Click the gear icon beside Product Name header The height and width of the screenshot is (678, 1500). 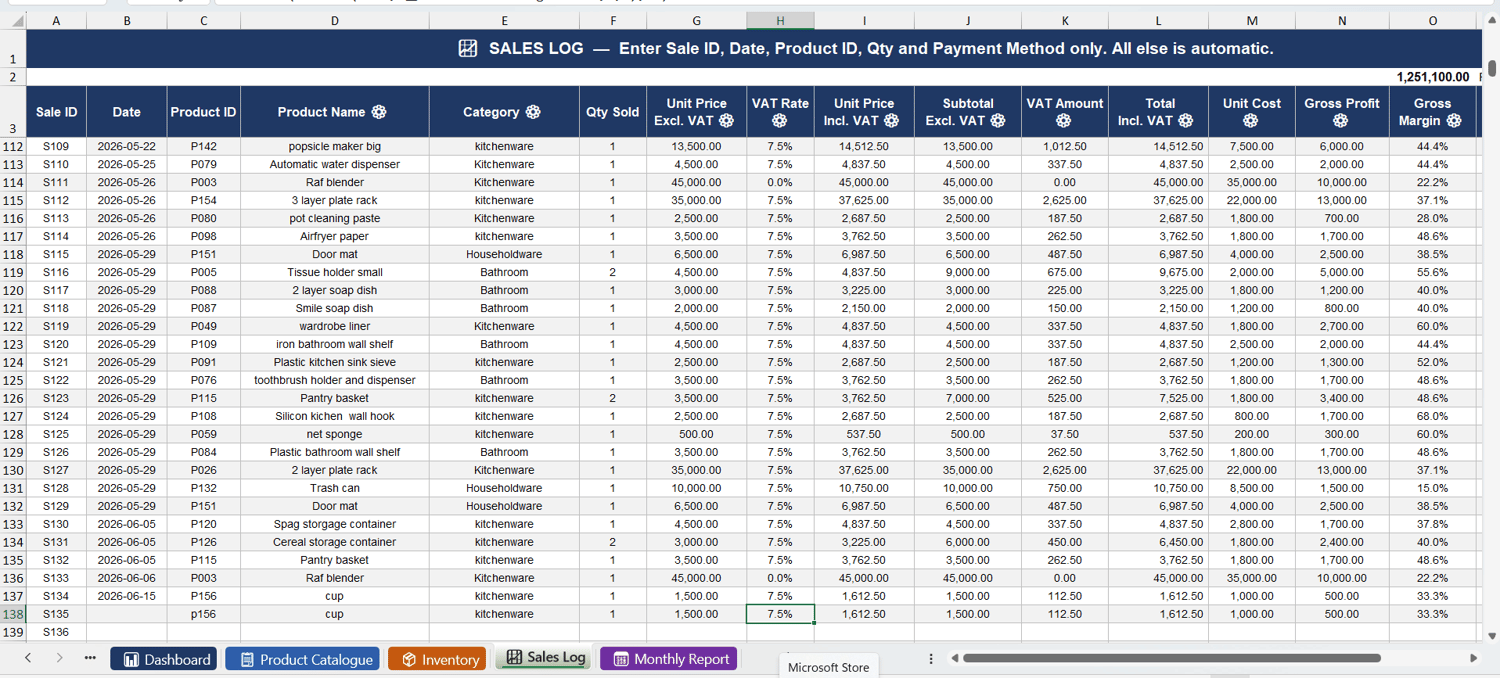(379, 112)
